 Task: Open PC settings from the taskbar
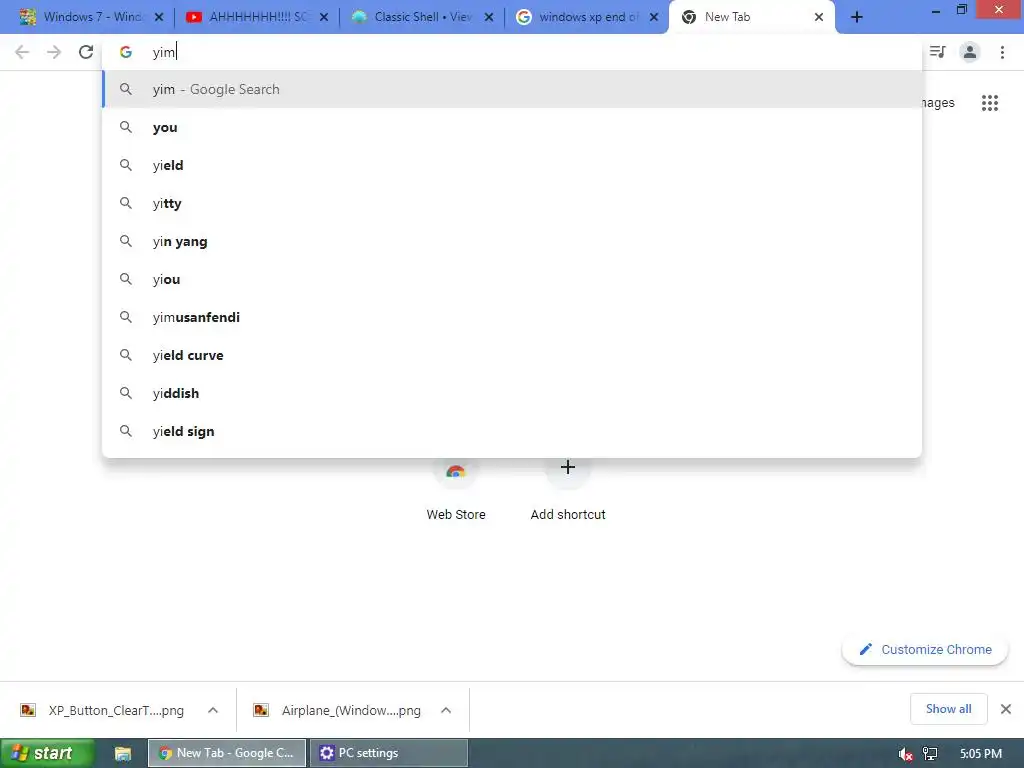point(389,753)
